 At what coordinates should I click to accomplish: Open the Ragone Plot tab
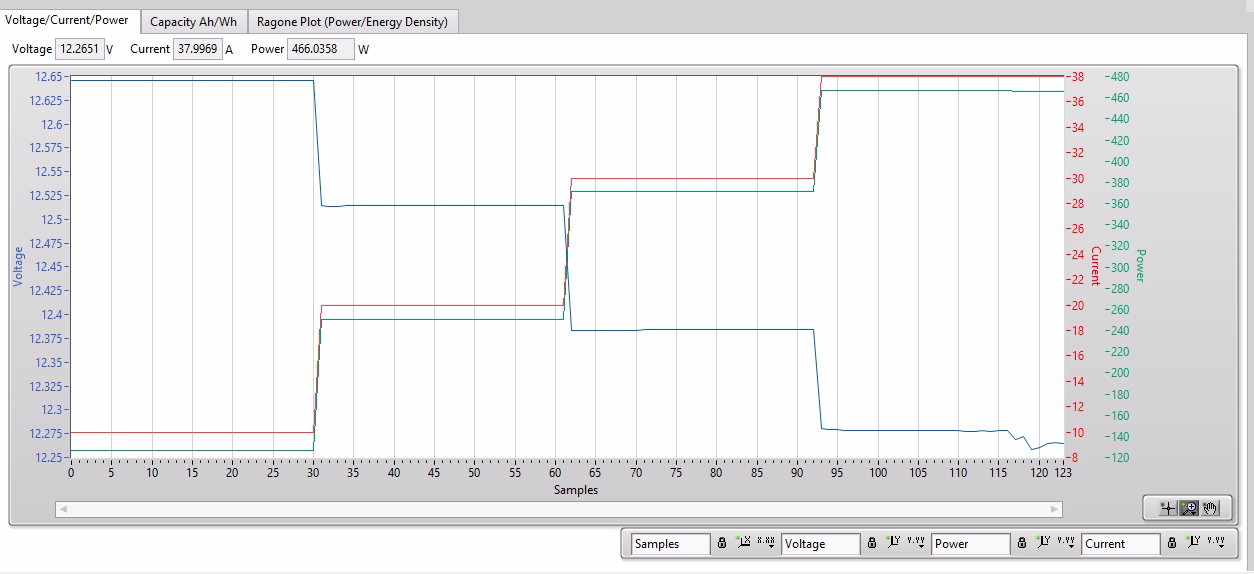352,21
